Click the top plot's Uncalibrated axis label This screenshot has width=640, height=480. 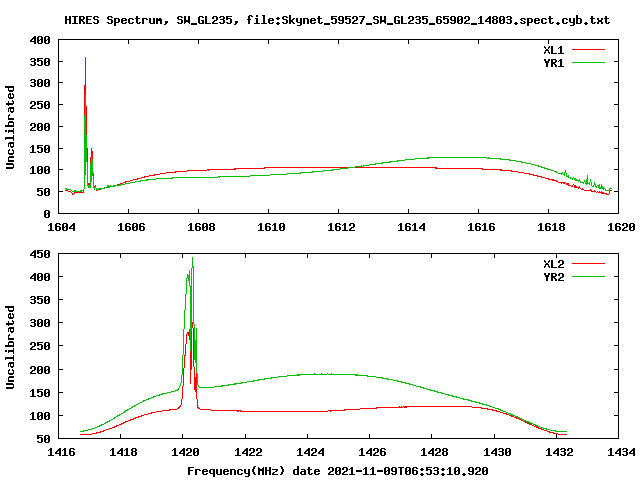tap(10, 127)
